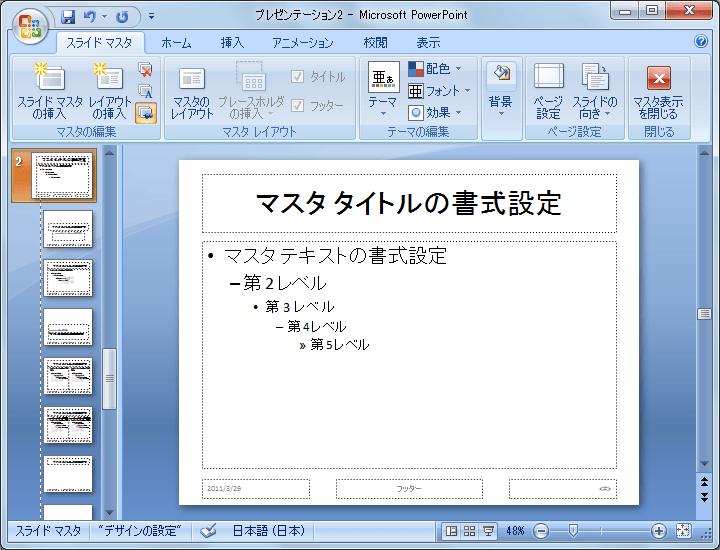Viewport: 720px width, 550px height.
Task: Open マスタのレイアウト dialog
Action: tap(191, 93)
